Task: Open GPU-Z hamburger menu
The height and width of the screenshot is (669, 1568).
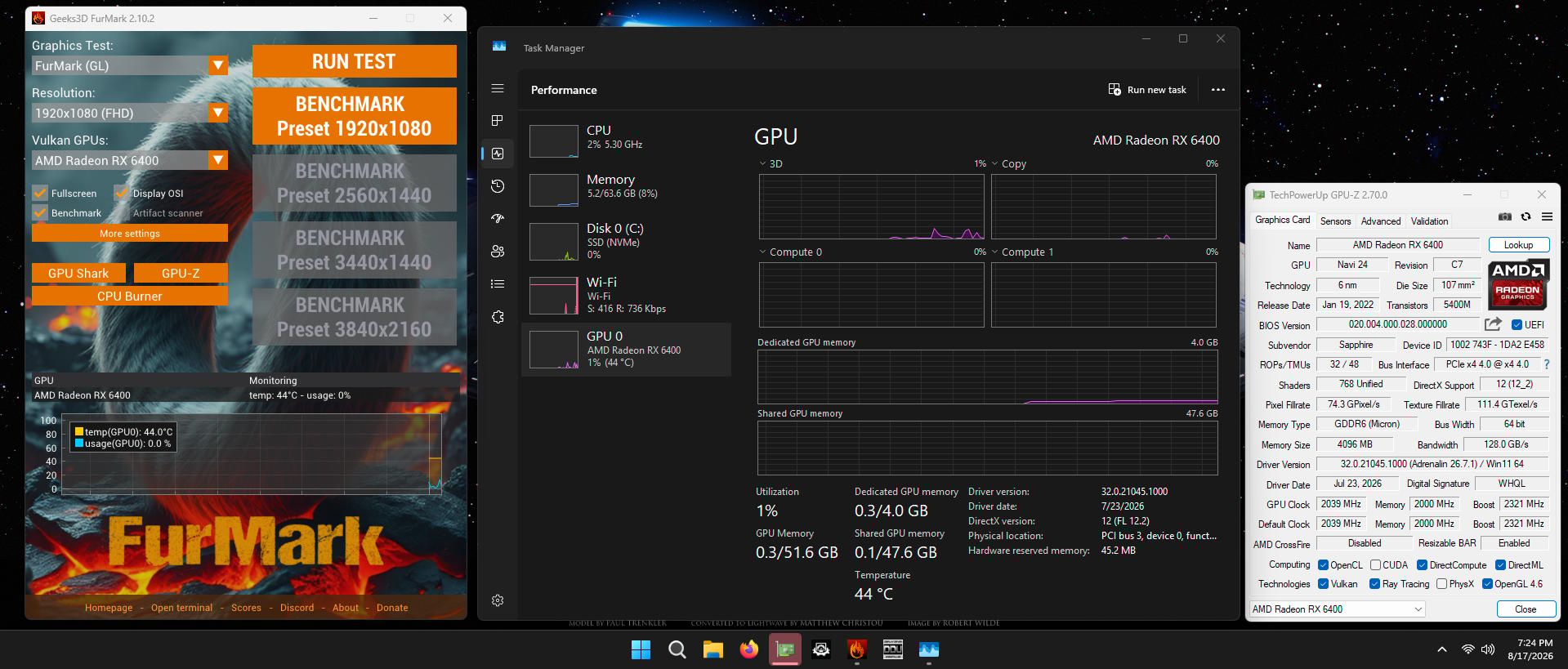Action: (1547, 217)
